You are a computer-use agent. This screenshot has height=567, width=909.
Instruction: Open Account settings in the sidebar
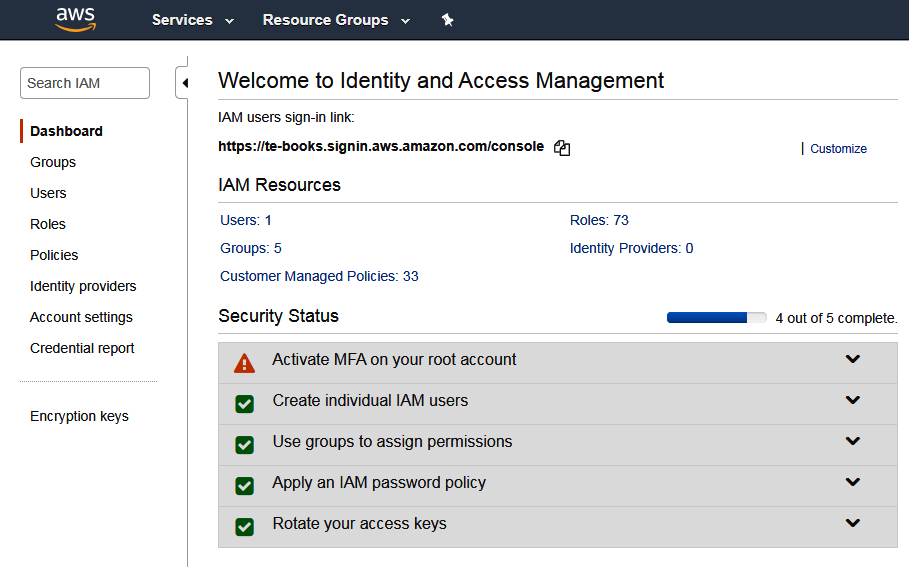click(81, 317)
